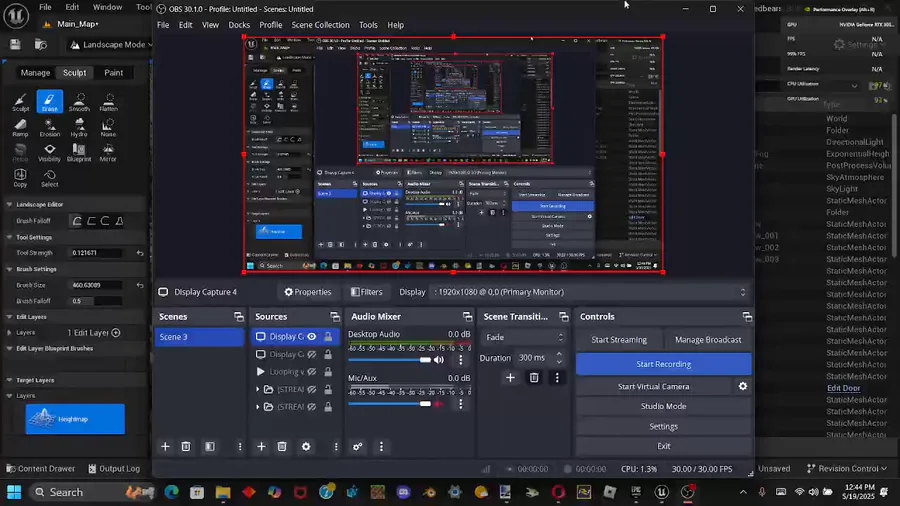The height and width of the screenshot is (506, 900).
Task: Open the OBS Tools menu
Action: click(x=368, y=25)
